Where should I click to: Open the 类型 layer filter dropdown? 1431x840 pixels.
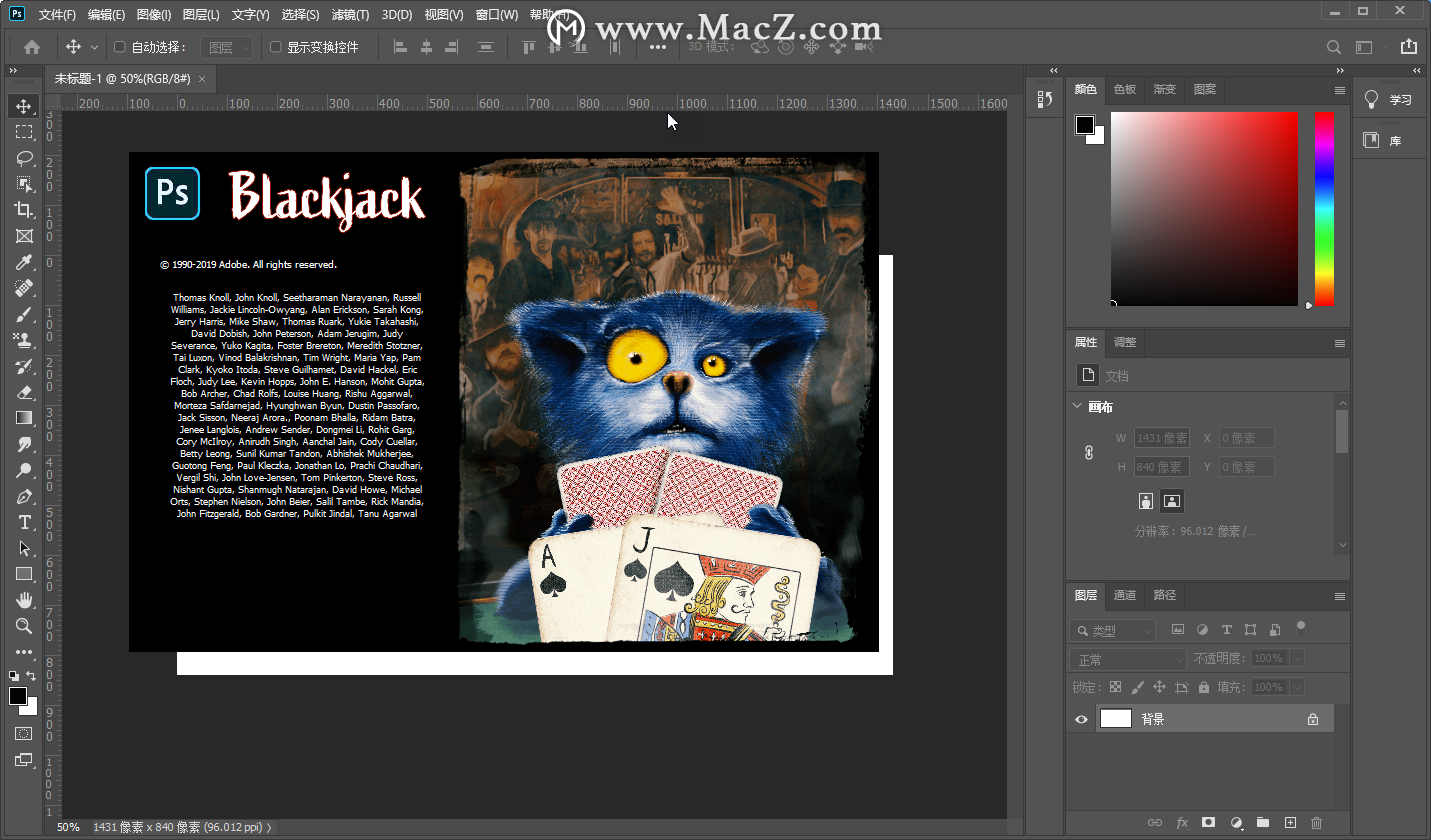coord(1112,631)
